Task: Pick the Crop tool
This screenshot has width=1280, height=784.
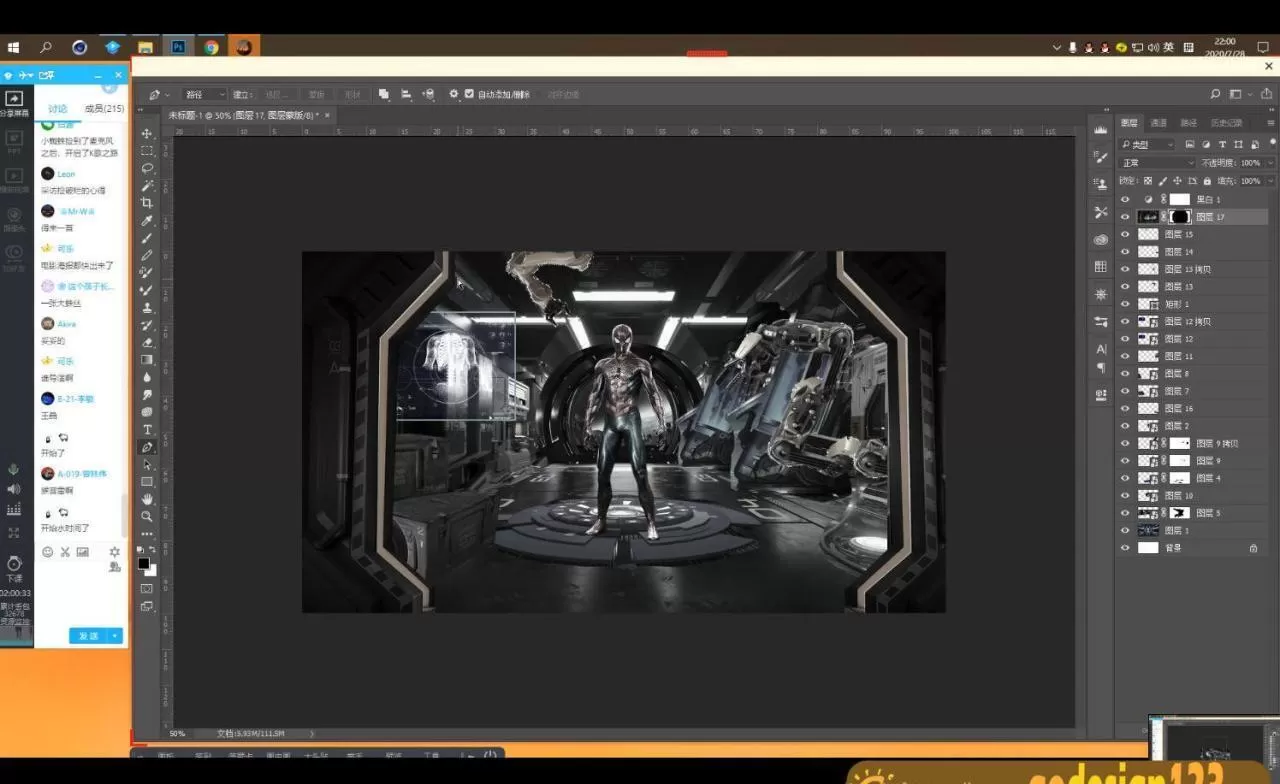Action: [147, 203]
